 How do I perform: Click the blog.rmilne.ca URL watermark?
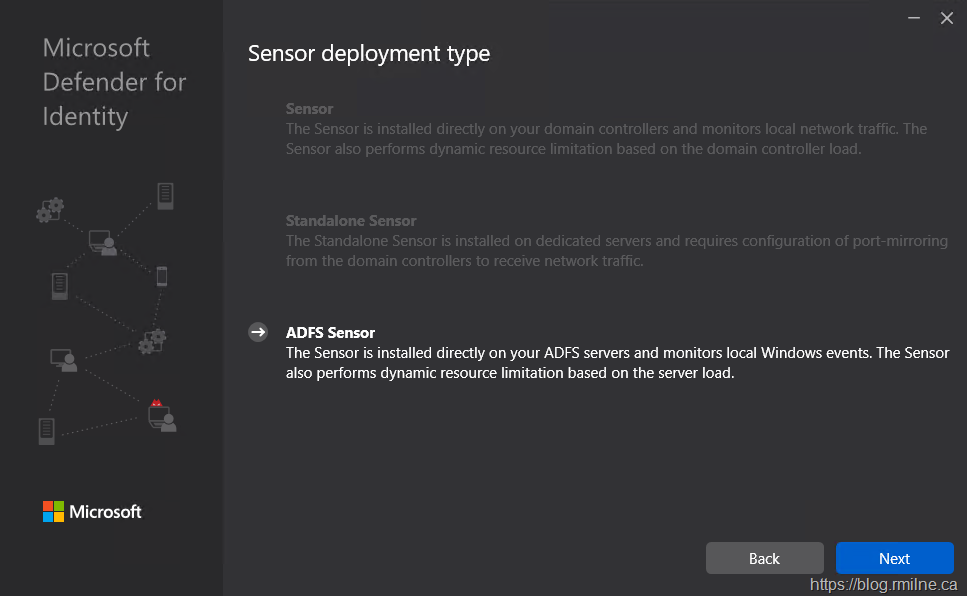click(x=883, y=585)
